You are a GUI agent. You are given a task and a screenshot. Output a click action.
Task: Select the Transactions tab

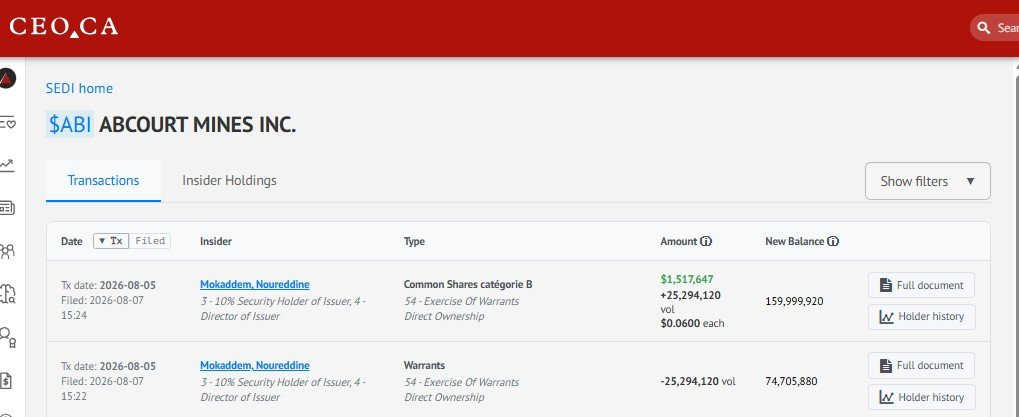pos(103,181)
